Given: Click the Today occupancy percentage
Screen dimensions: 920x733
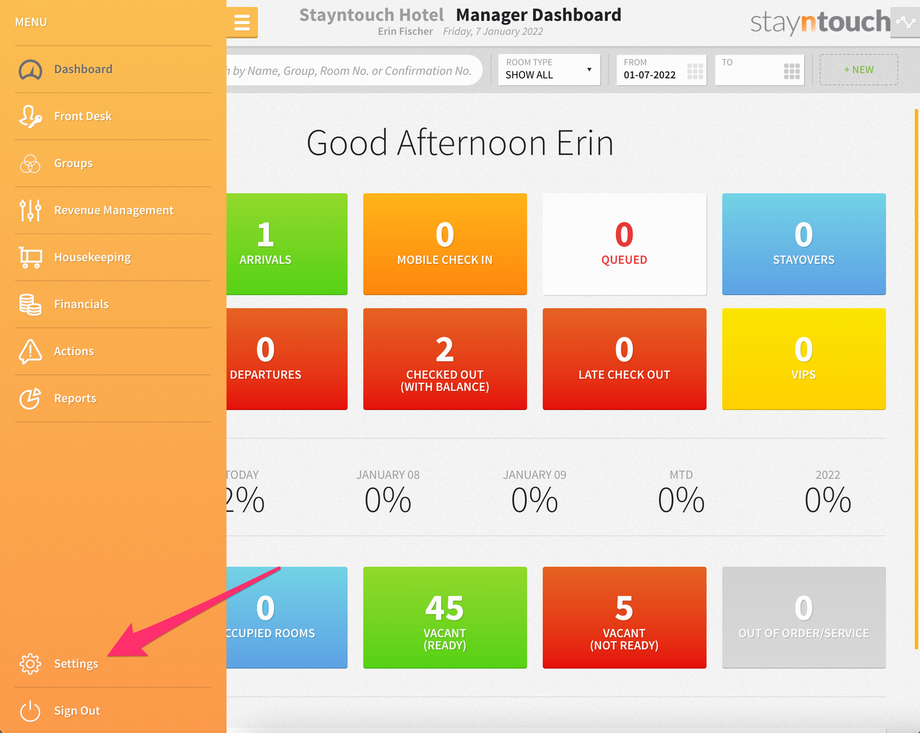Looking at the screenshot, I should (x=246, y=501).
